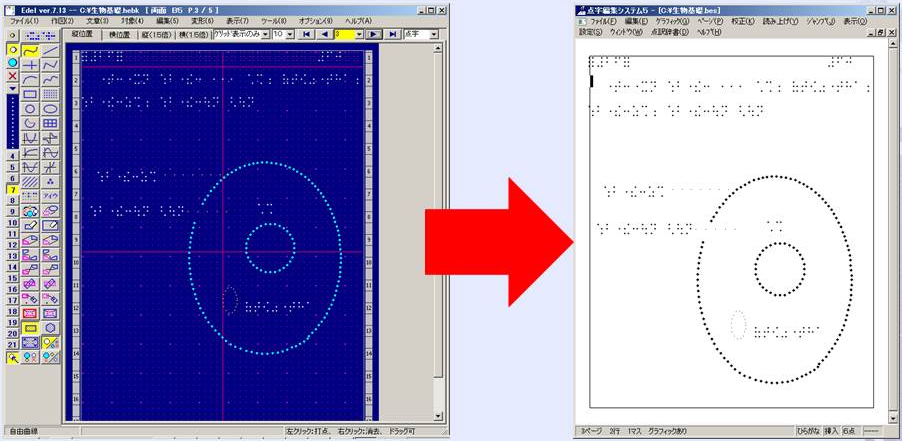Select the red framed rectangle tool beside 18
902x441 pixels.
(x=31, y=313)
